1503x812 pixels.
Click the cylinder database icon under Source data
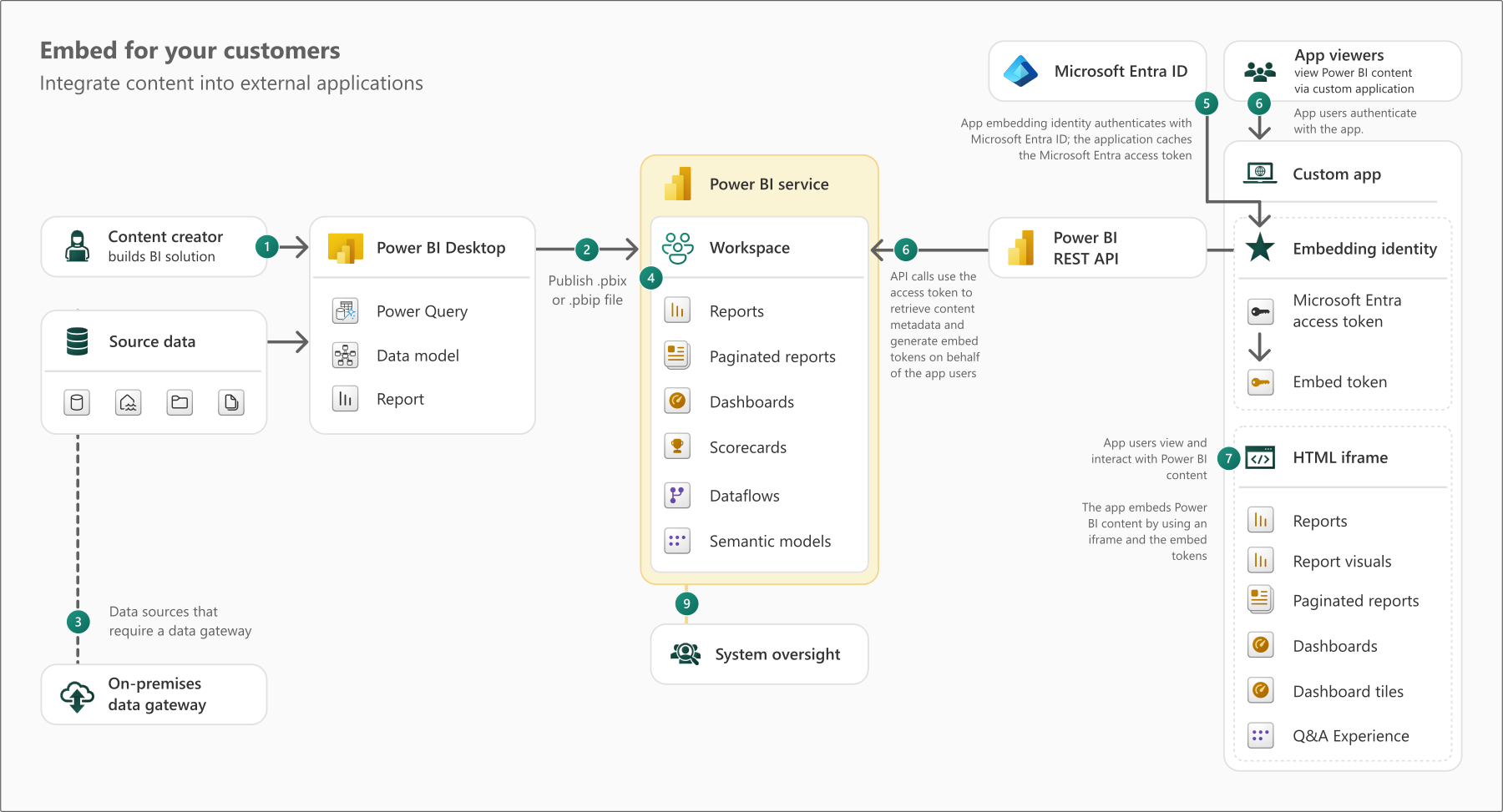tap(77, 403)
